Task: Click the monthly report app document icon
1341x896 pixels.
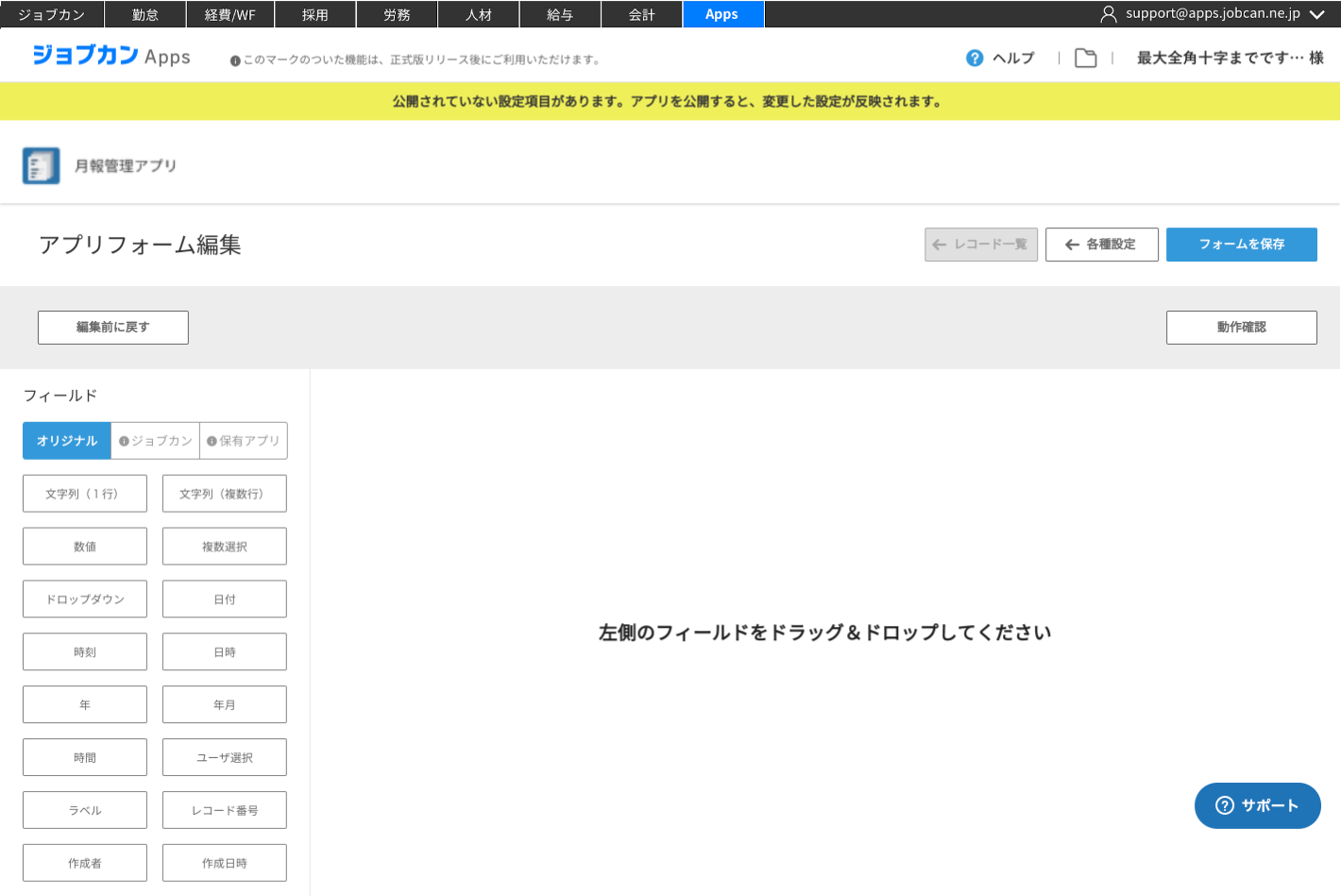Action: coord(42,166)
